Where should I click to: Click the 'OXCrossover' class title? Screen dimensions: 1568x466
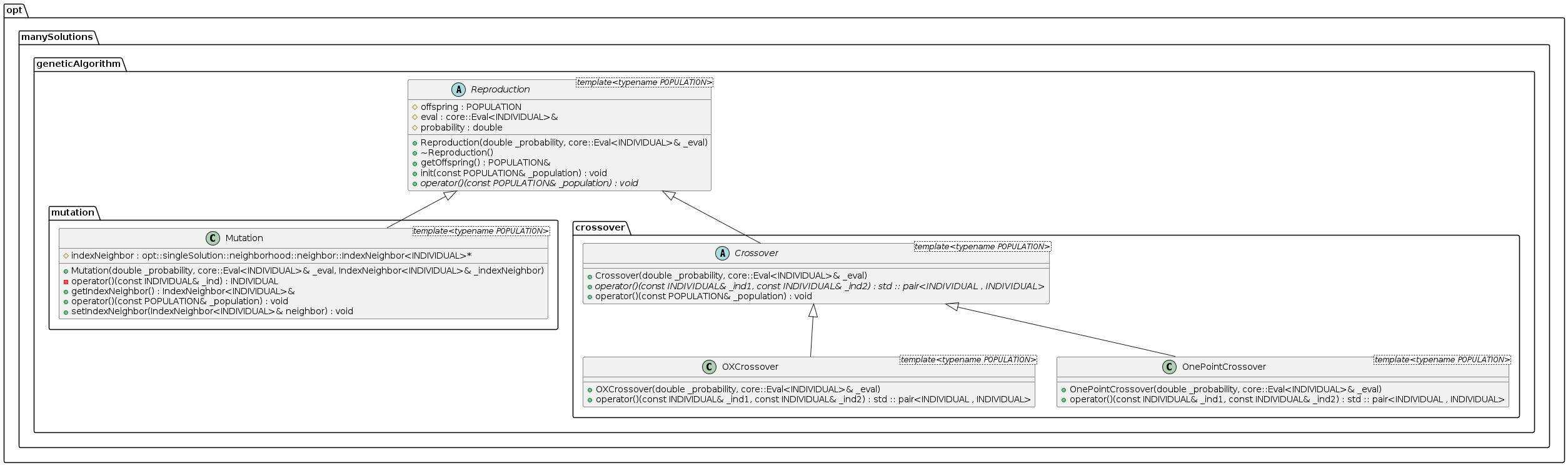coord(750,367)
